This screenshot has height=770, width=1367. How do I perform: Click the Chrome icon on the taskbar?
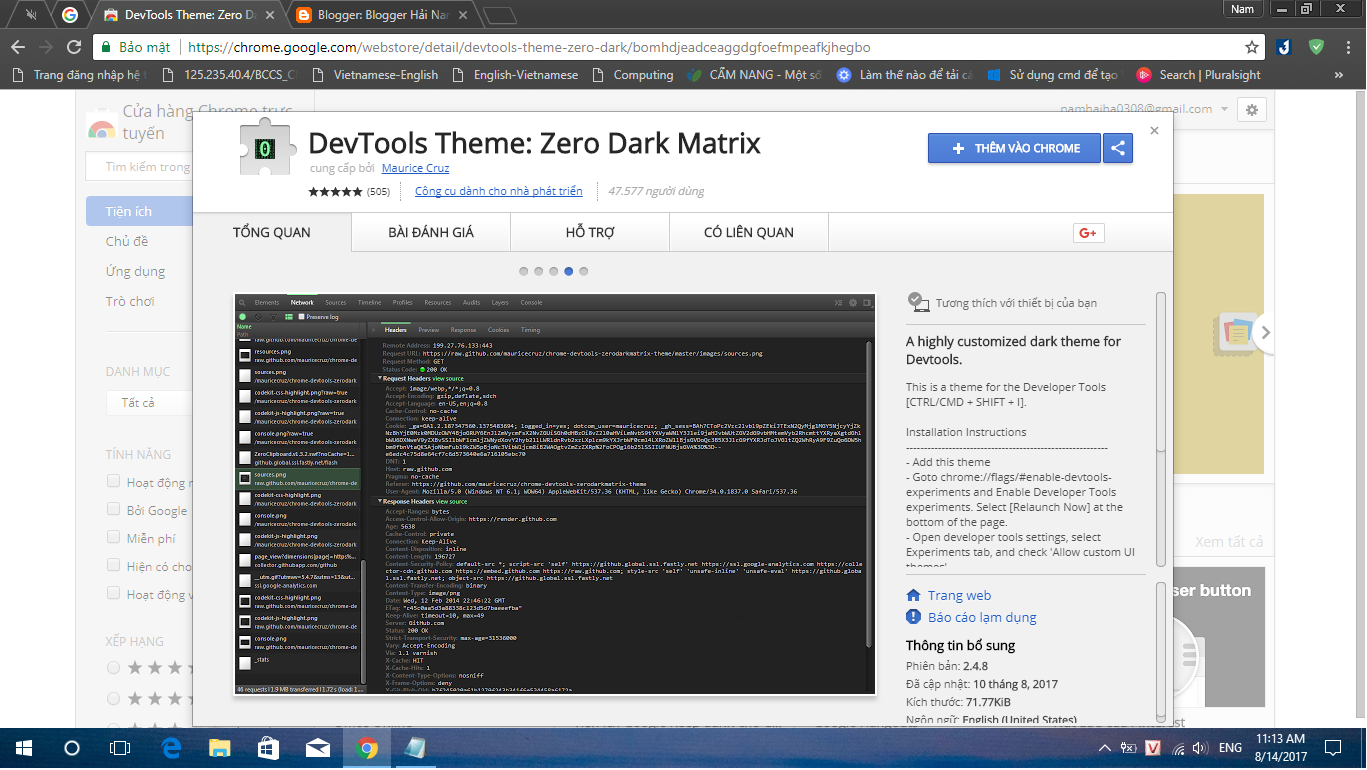[367, 748]
